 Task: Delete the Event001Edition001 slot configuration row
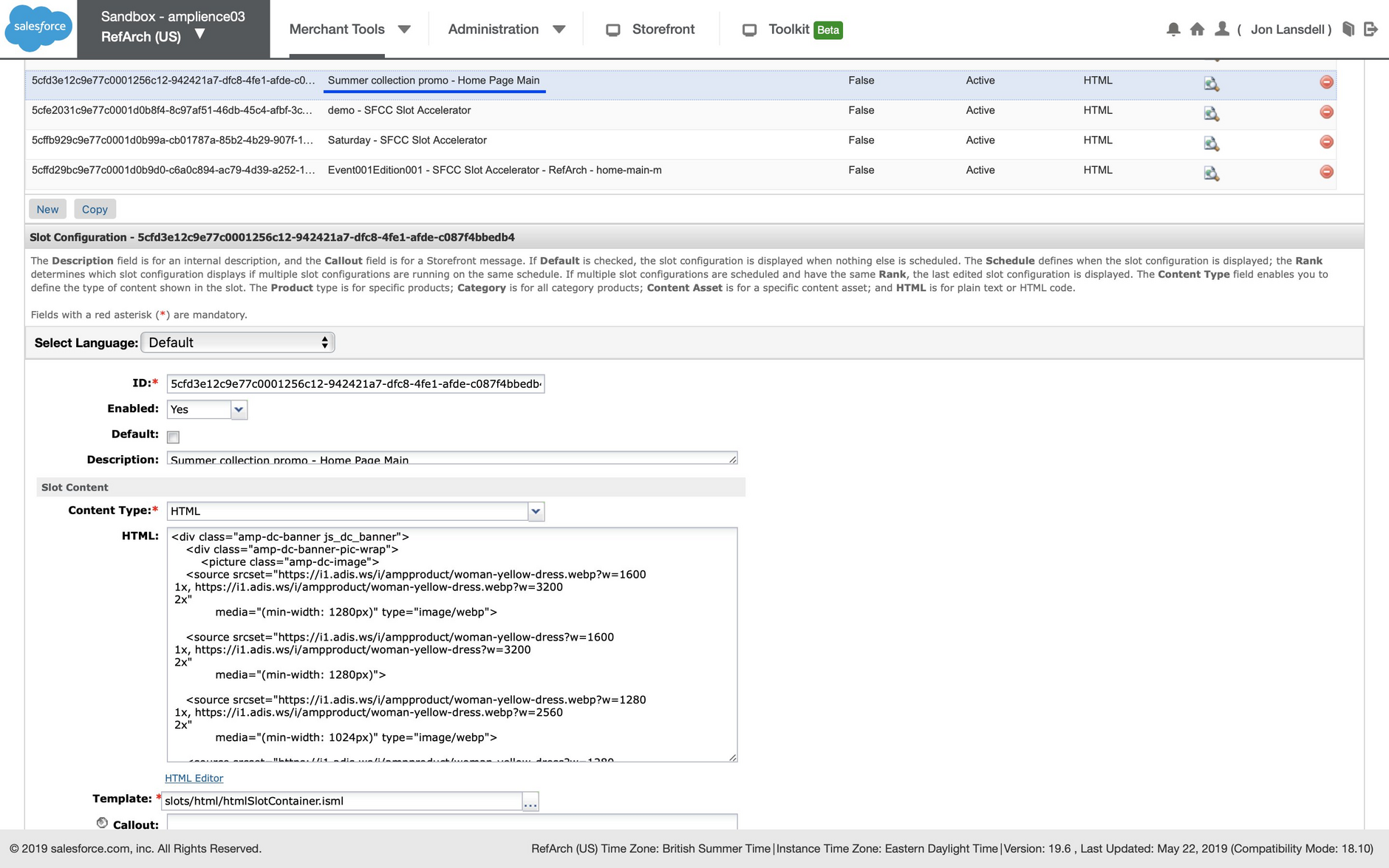click(1327, 171)
